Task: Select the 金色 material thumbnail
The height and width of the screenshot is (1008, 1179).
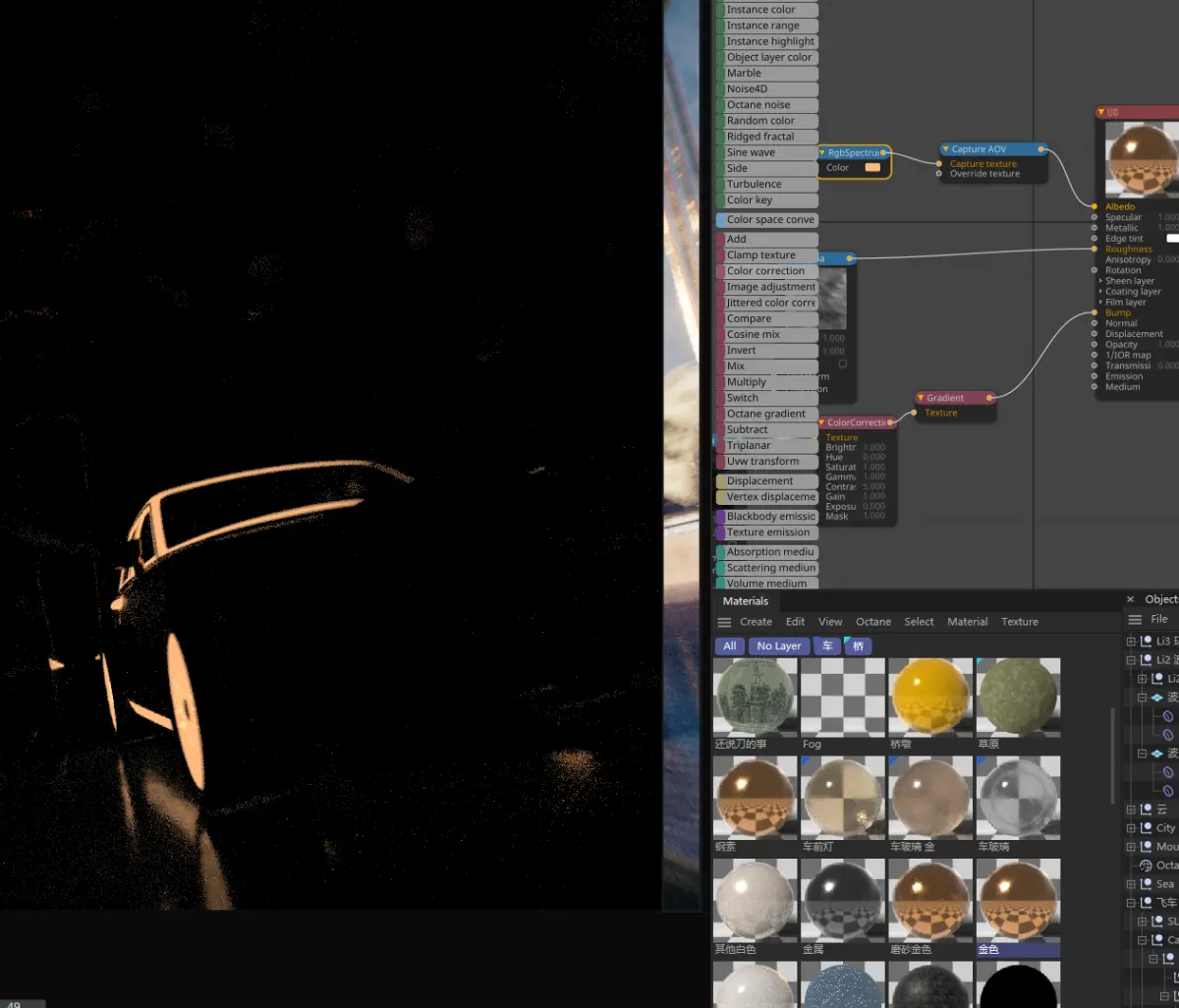Action: tap(1019, 900)
